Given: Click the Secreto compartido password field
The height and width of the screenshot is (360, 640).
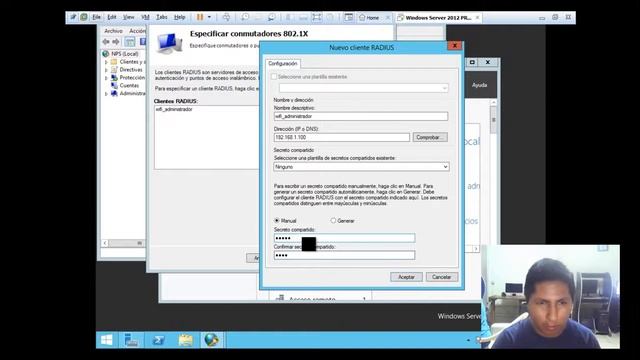Looking at the screenshot, I should pos(344,238).
